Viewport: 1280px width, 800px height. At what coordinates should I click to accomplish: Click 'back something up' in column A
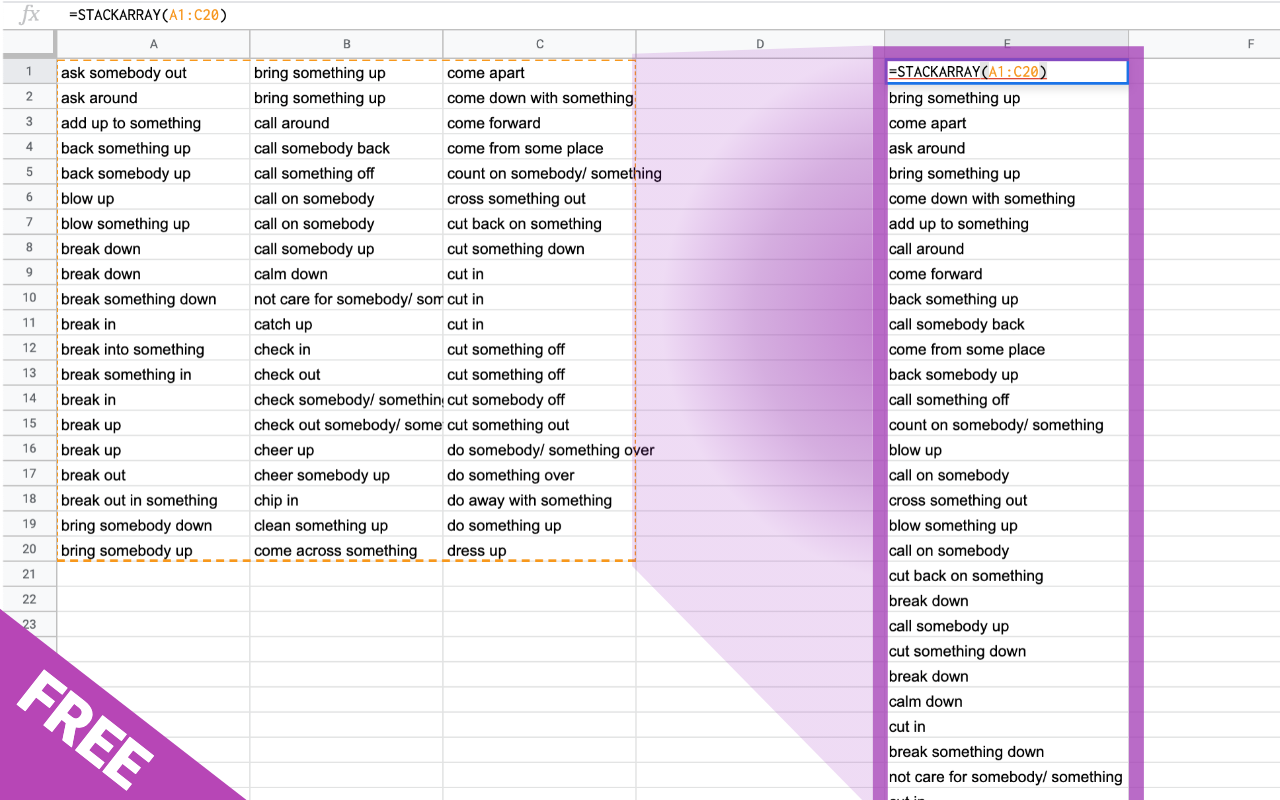tap(153, 148)
